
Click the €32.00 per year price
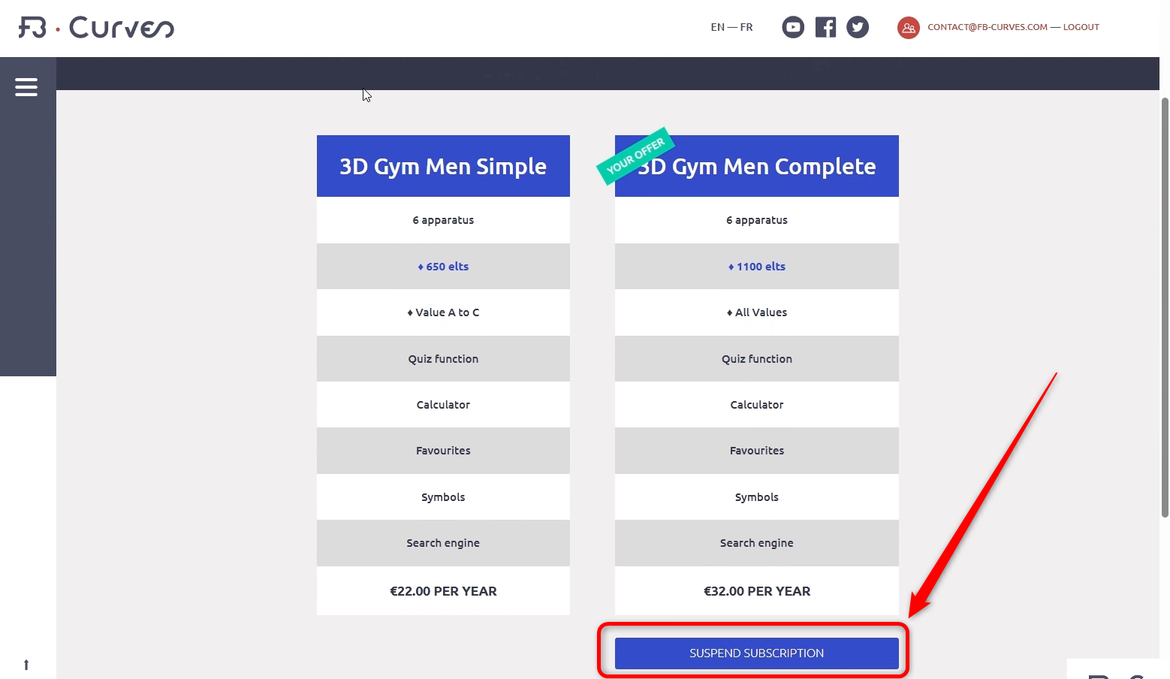coord(757,591)
